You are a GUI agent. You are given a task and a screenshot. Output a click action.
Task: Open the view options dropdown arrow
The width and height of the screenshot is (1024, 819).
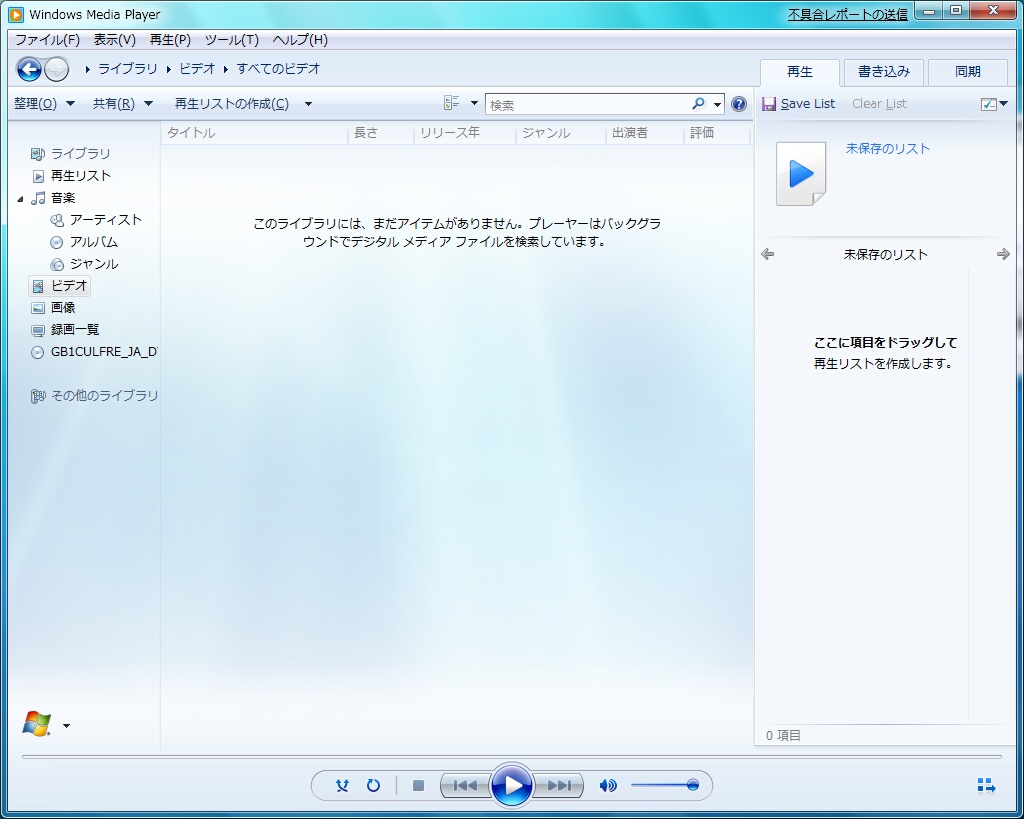474,103
